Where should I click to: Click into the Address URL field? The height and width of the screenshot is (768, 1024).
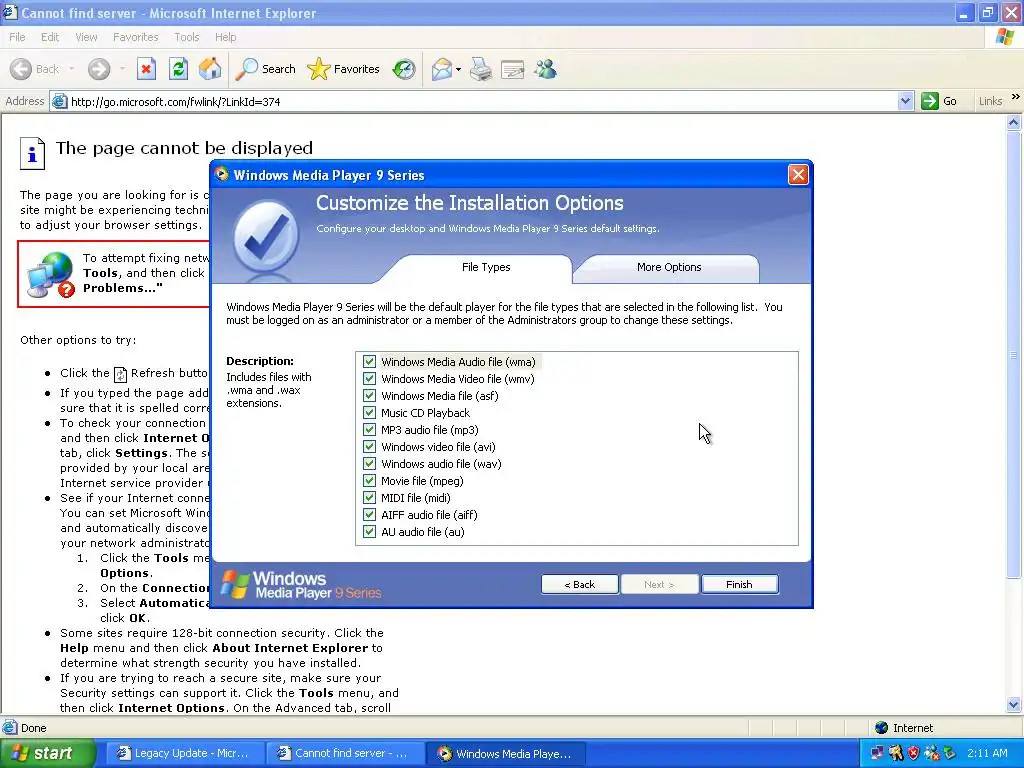483,101
